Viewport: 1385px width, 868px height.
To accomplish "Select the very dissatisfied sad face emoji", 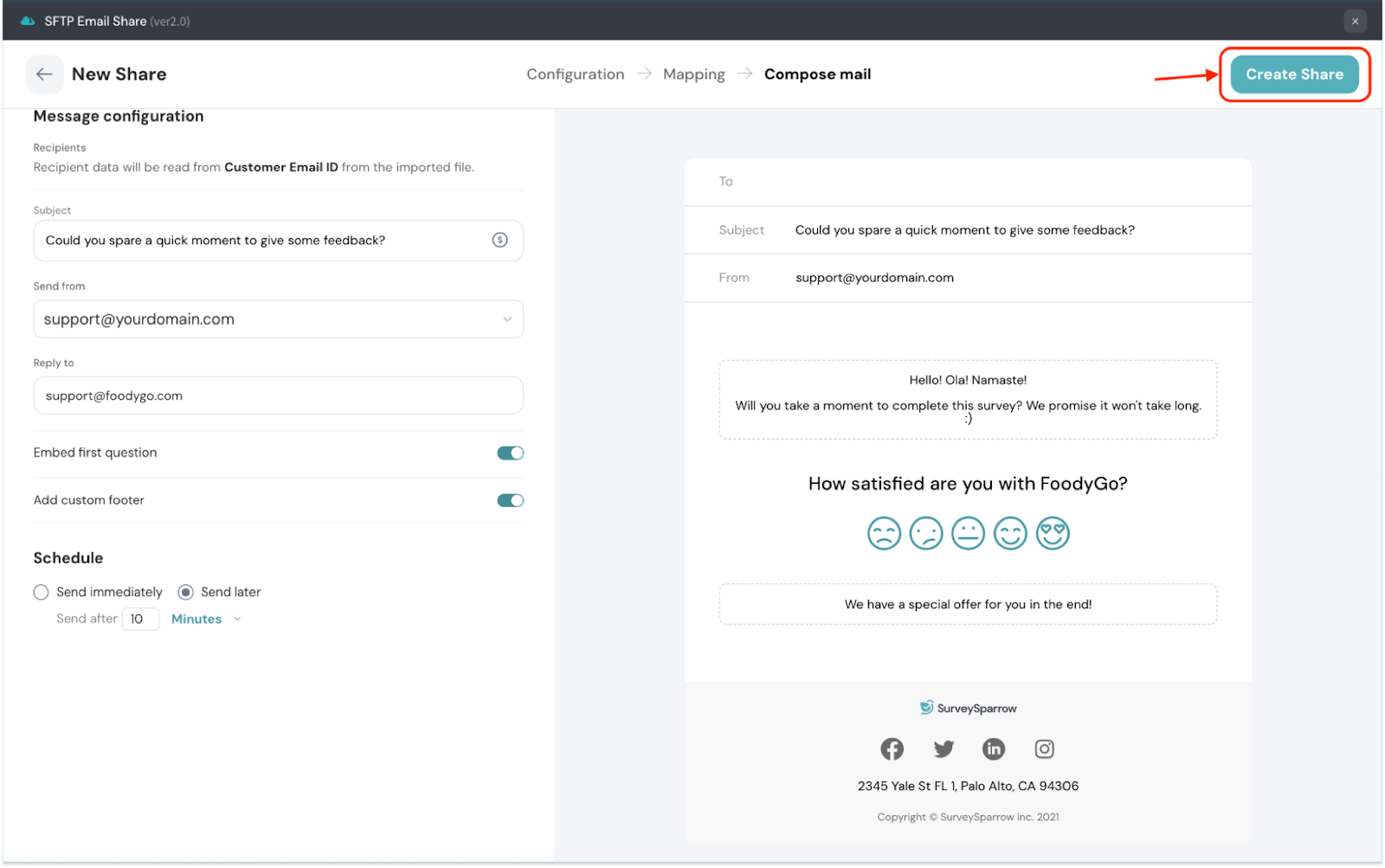I will 884,533.
